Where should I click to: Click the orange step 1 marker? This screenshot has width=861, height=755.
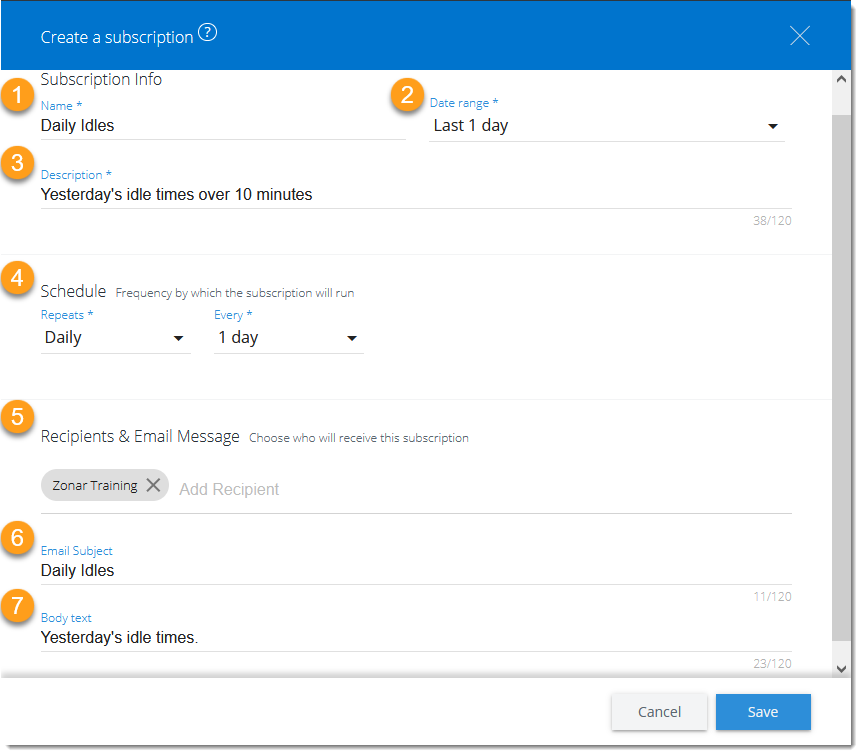tap(18, 94)
